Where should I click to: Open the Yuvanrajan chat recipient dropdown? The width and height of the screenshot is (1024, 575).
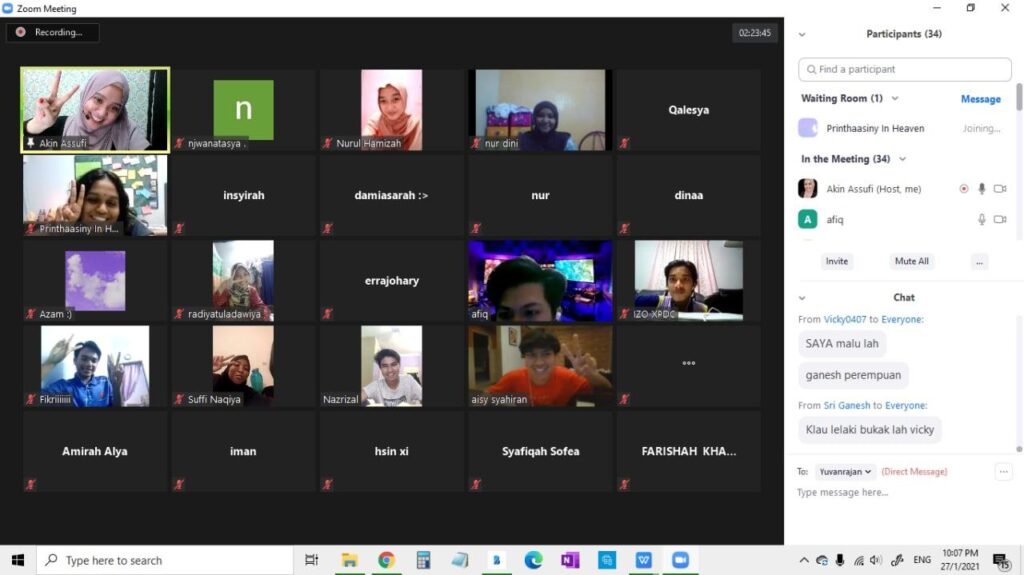tap(845, 472)
